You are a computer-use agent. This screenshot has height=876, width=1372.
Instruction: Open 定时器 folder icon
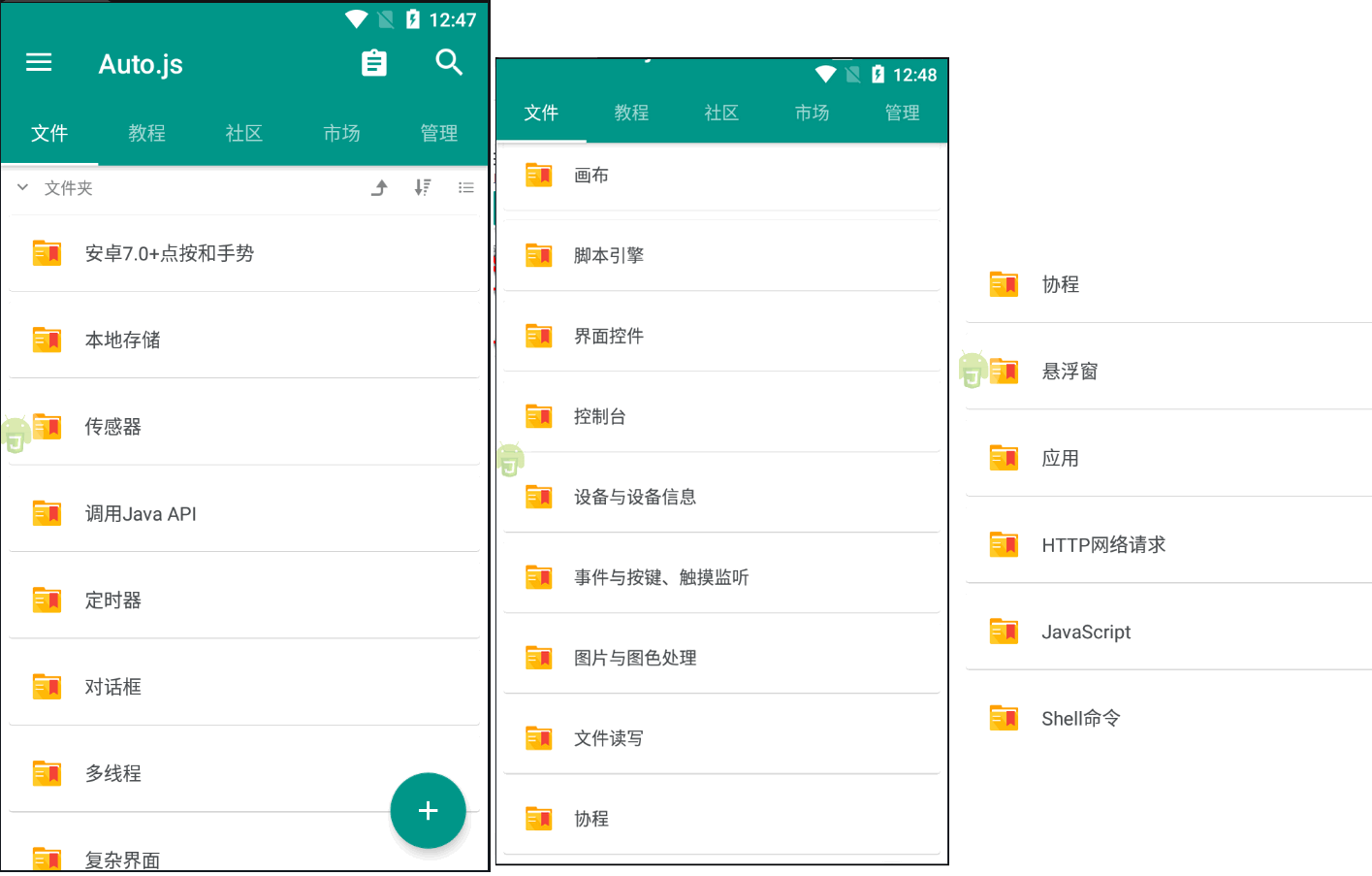click(x=48, y=600)
